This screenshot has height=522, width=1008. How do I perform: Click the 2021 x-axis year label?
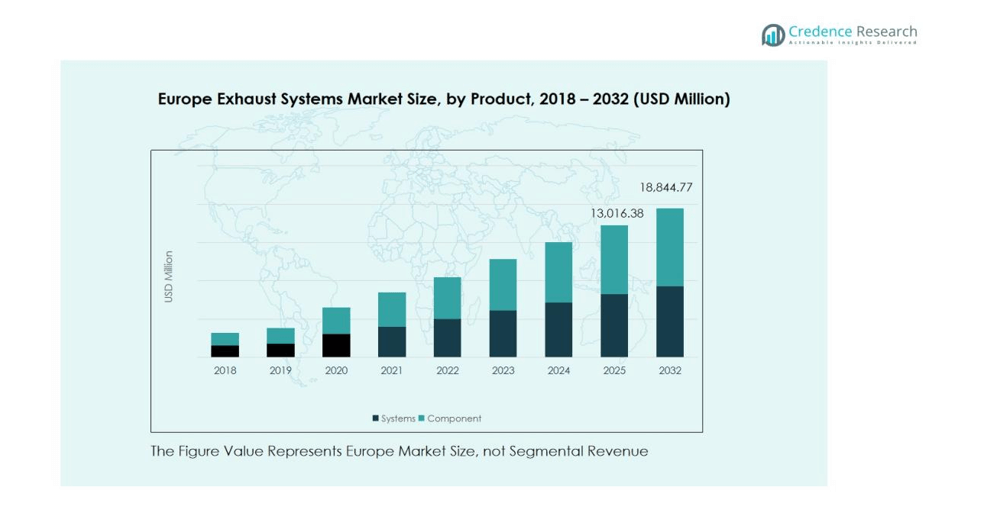tap(391, 370)
